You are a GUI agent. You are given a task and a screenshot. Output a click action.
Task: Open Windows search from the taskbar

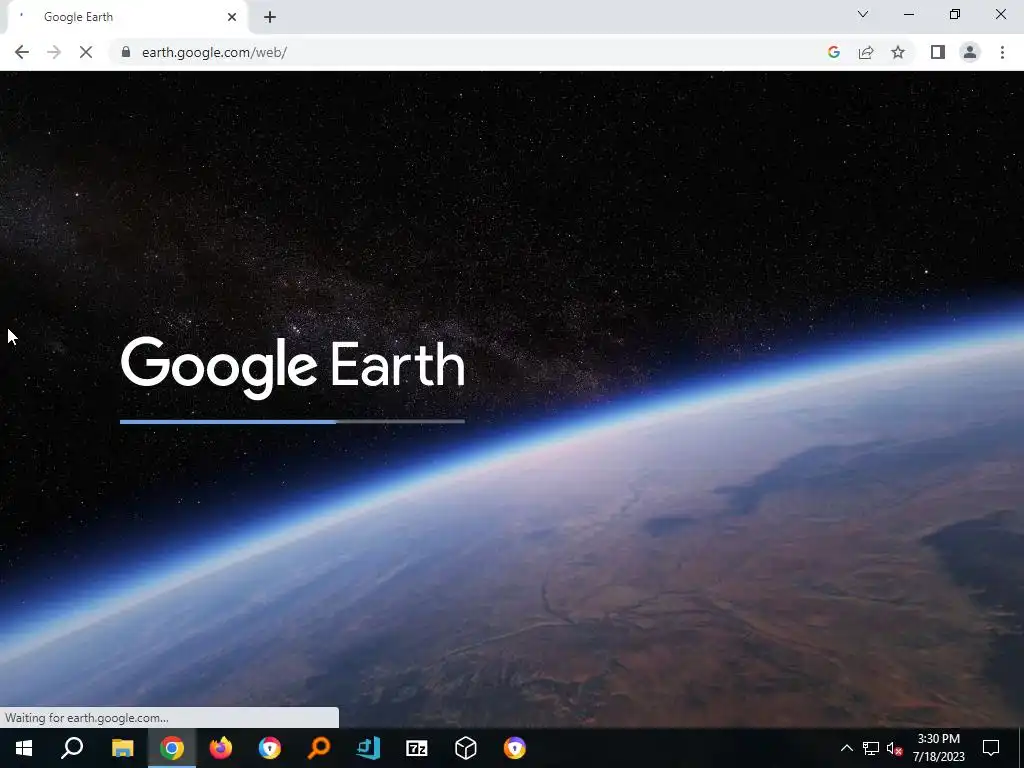click(x=72, y=748)
